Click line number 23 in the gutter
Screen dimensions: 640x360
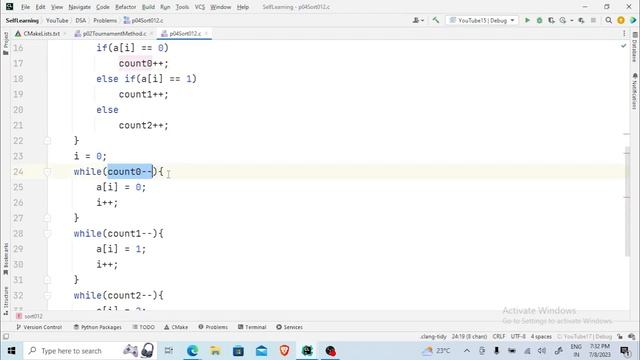18,156
